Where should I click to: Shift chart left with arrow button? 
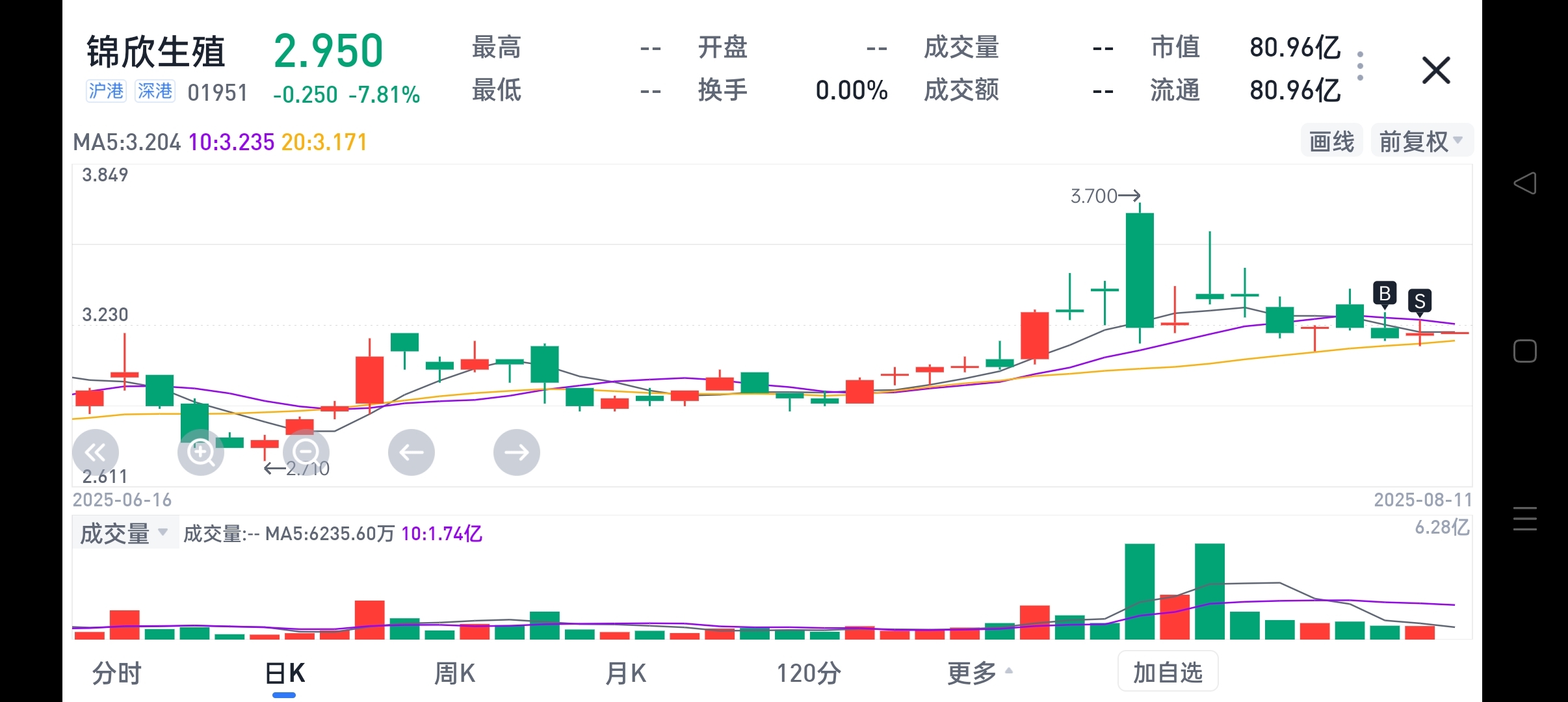click(412, 452)
